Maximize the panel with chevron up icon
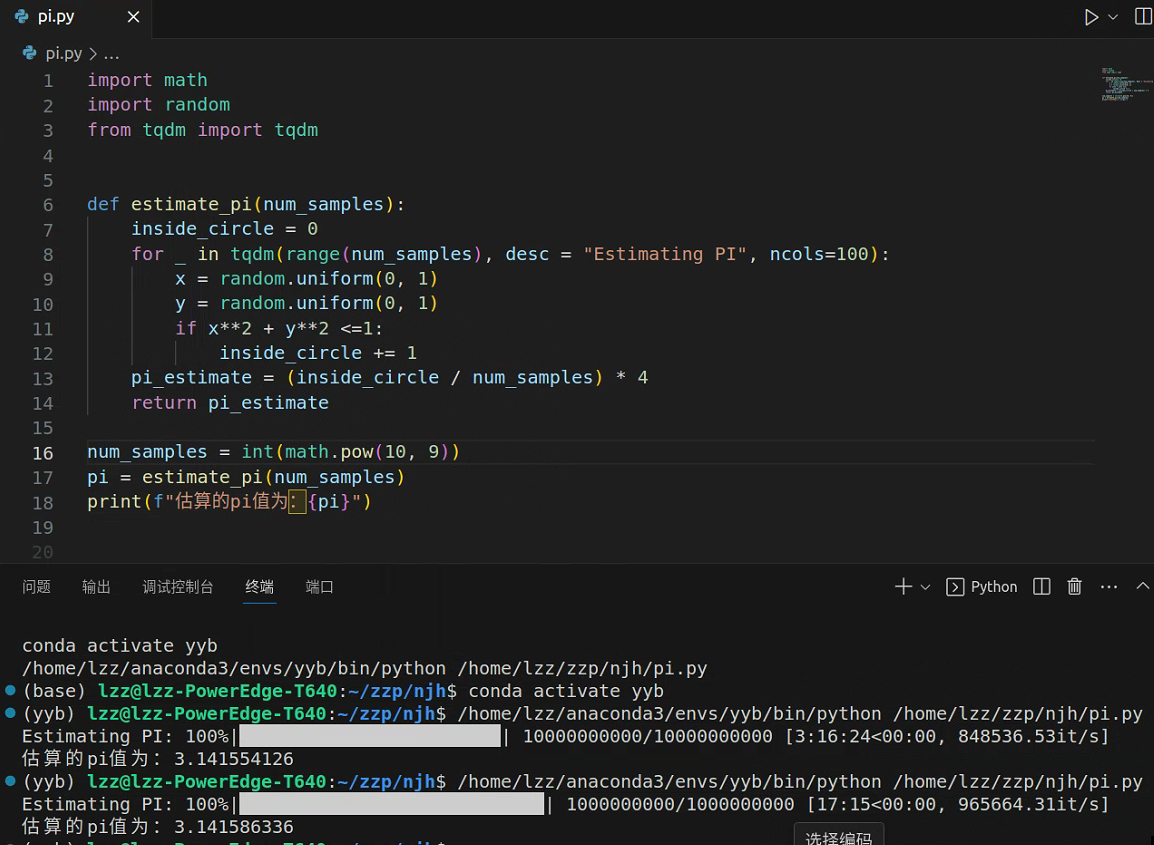This screenshot has width=1154, height=845. pos(1142,587)
